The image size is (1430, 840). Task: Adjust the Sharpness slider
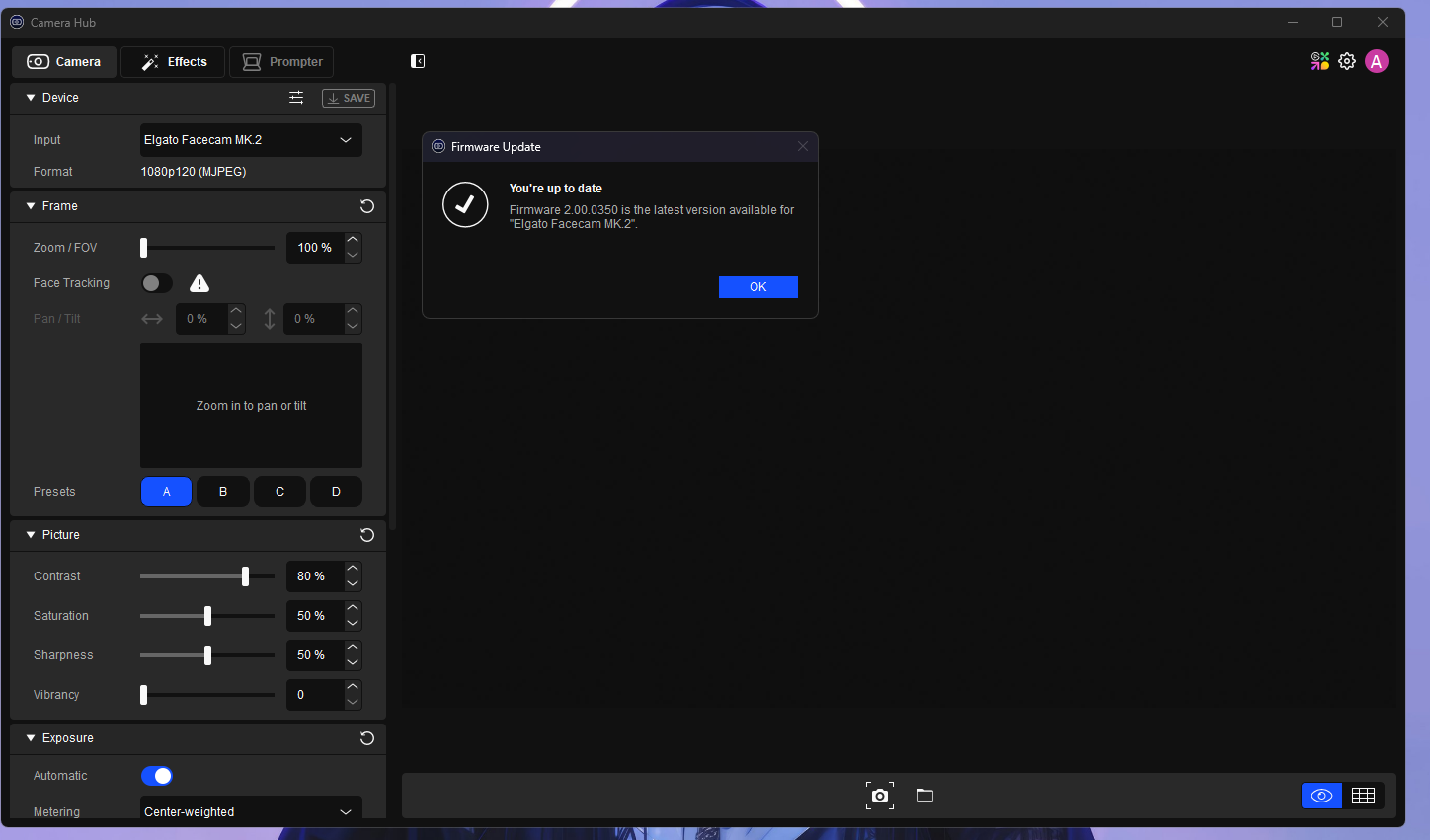[x=207, y=655]
